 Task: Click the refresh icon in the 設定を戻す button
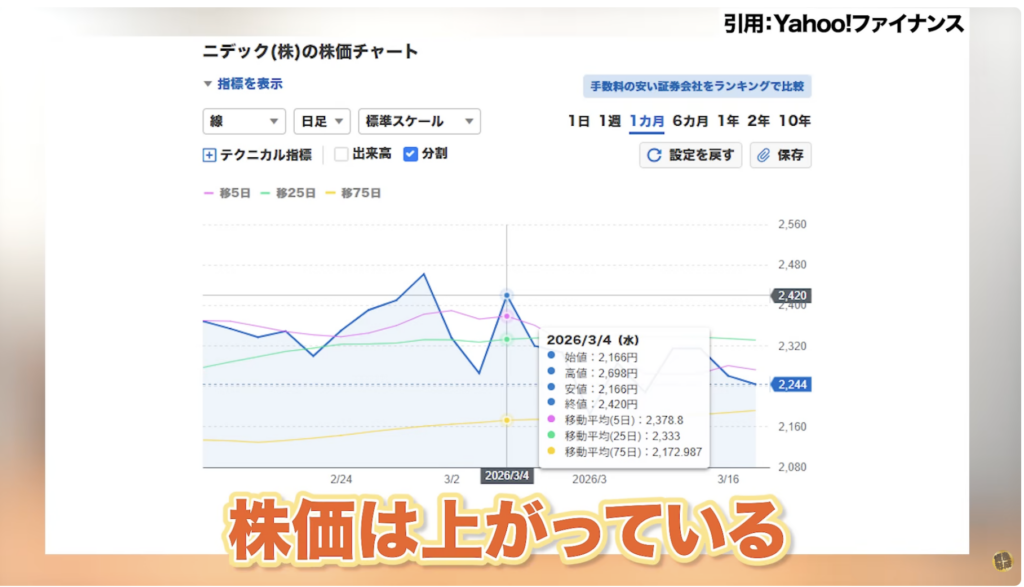pos(654,154)
